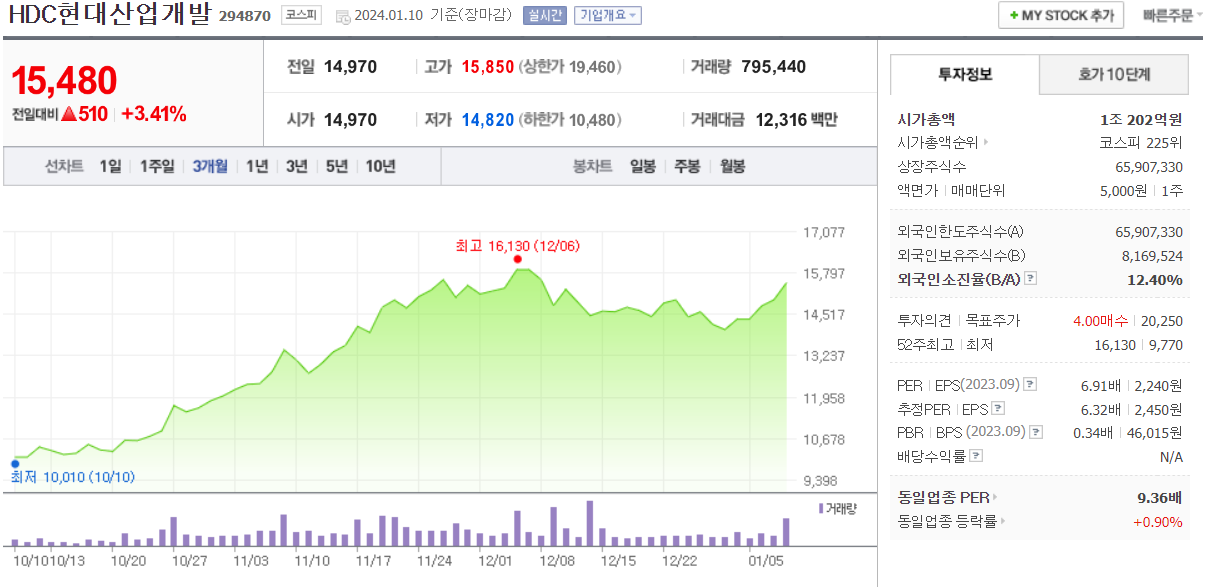Click the purple 거래량 legend swatch
Screen dimensions: 1213x587
click(821, 509)
